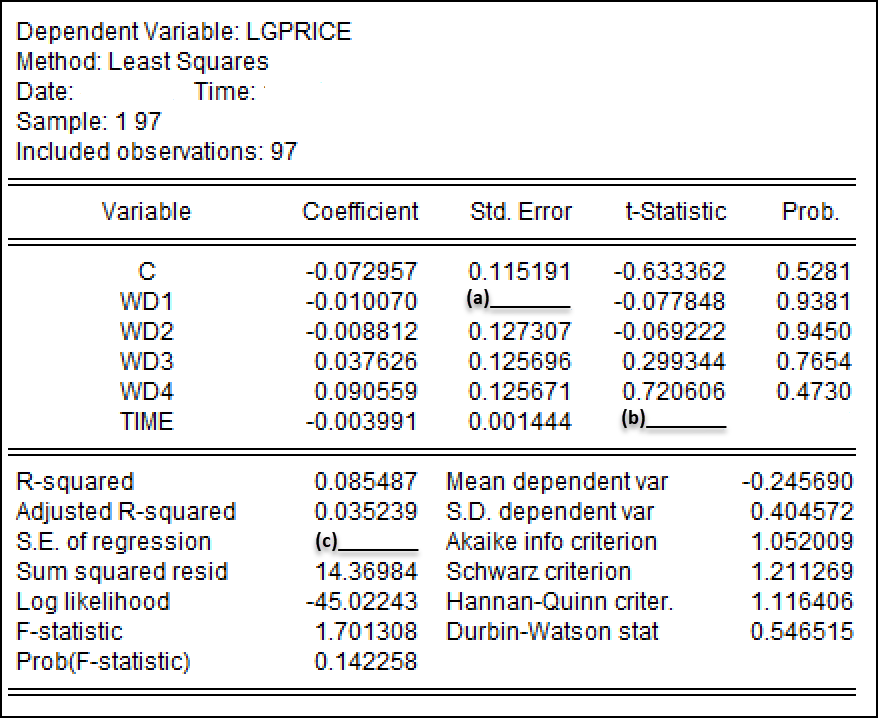Select the Adjusted R-squared label

pos(126,512)
